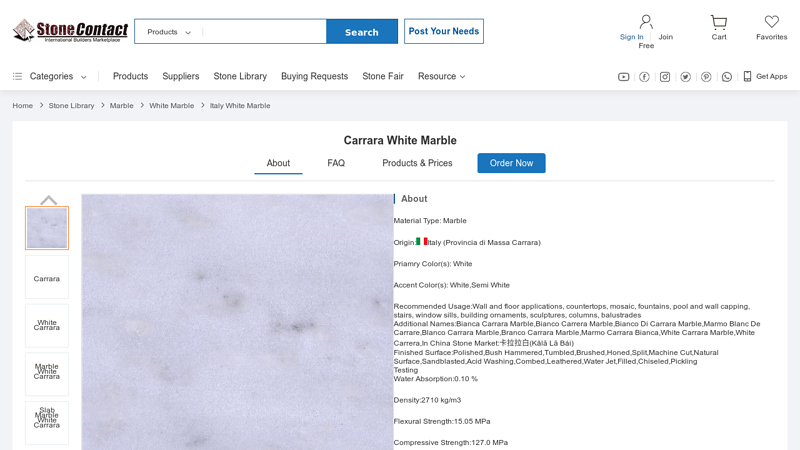Click Density:2710 kg/m3 text
Image resolution: width=800 pixels, height=450 pixels.
(x=427, y=400)
